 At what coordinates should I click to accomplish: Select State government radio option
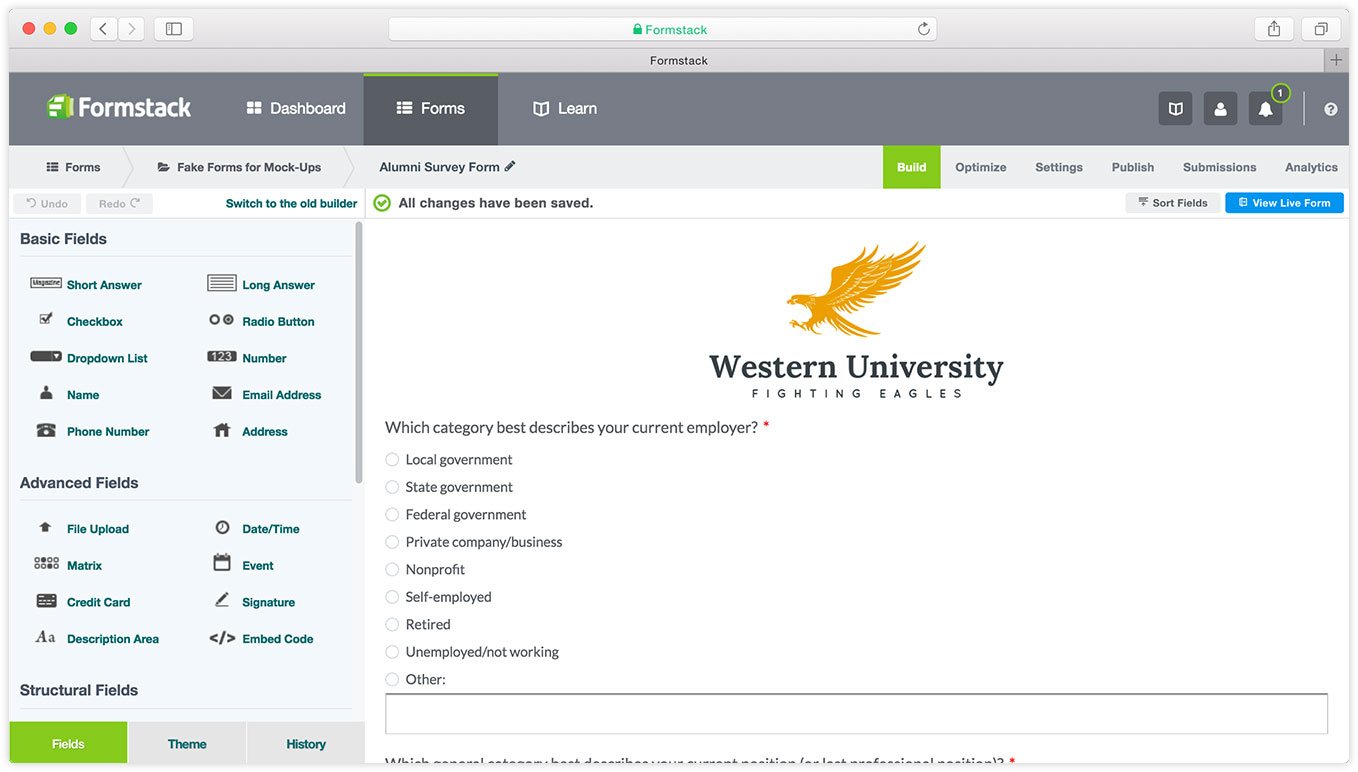pos(392,487)
